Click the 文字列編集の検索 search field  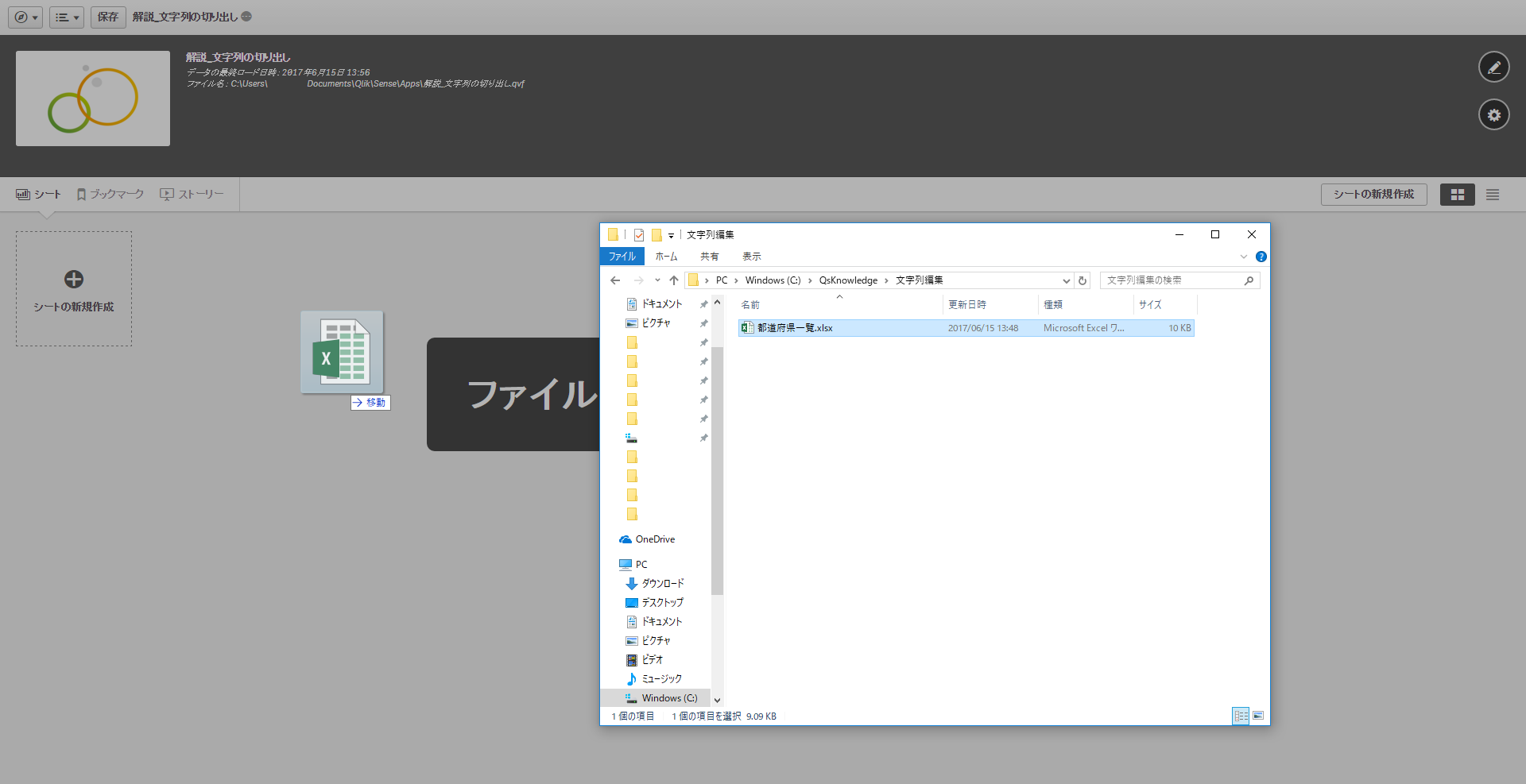tap(1172, 280)
